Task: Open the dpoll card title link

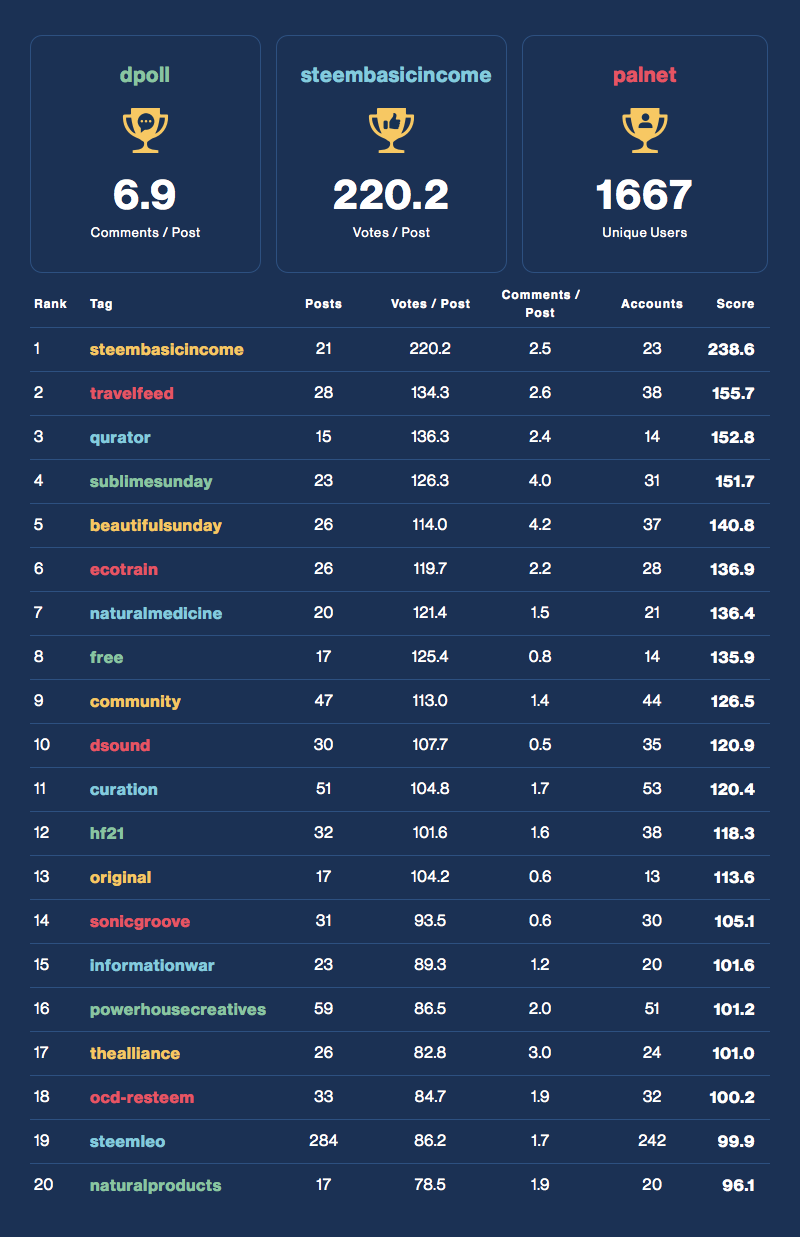Action: pyautogui.click(x=145, y=75)
